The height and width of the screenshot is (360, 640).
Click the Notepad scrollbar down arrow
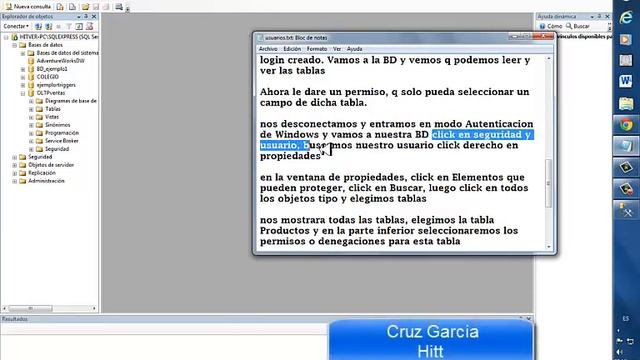point(549,247)
